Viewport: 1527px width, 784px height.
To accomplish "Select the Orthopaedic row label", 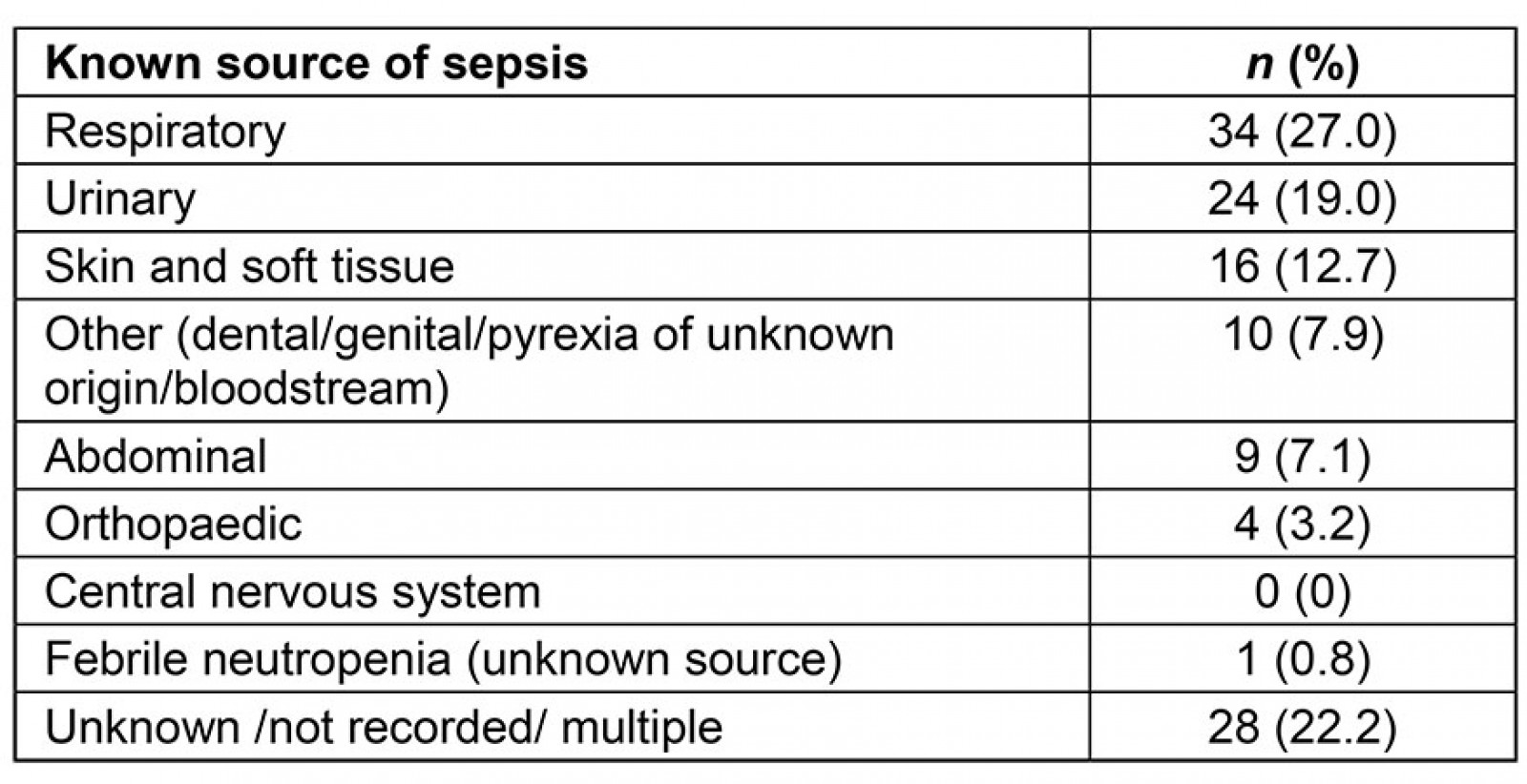I will (x=173, y=524).
